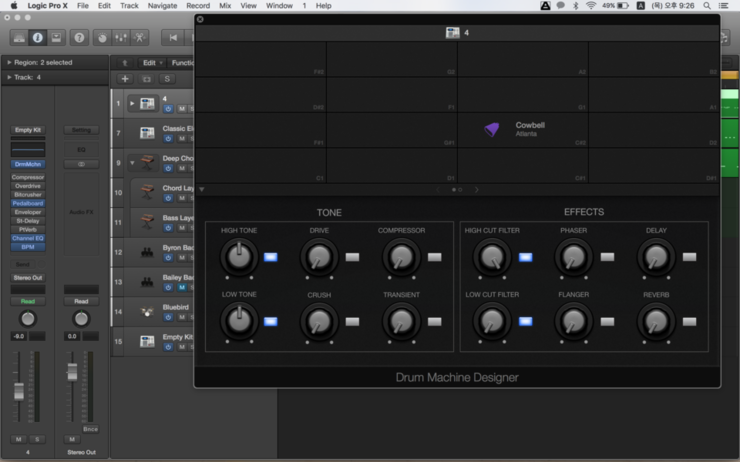Screen dimensions: 740x462
Task: Open the Mixer faders icon
Action: [121, 38]
